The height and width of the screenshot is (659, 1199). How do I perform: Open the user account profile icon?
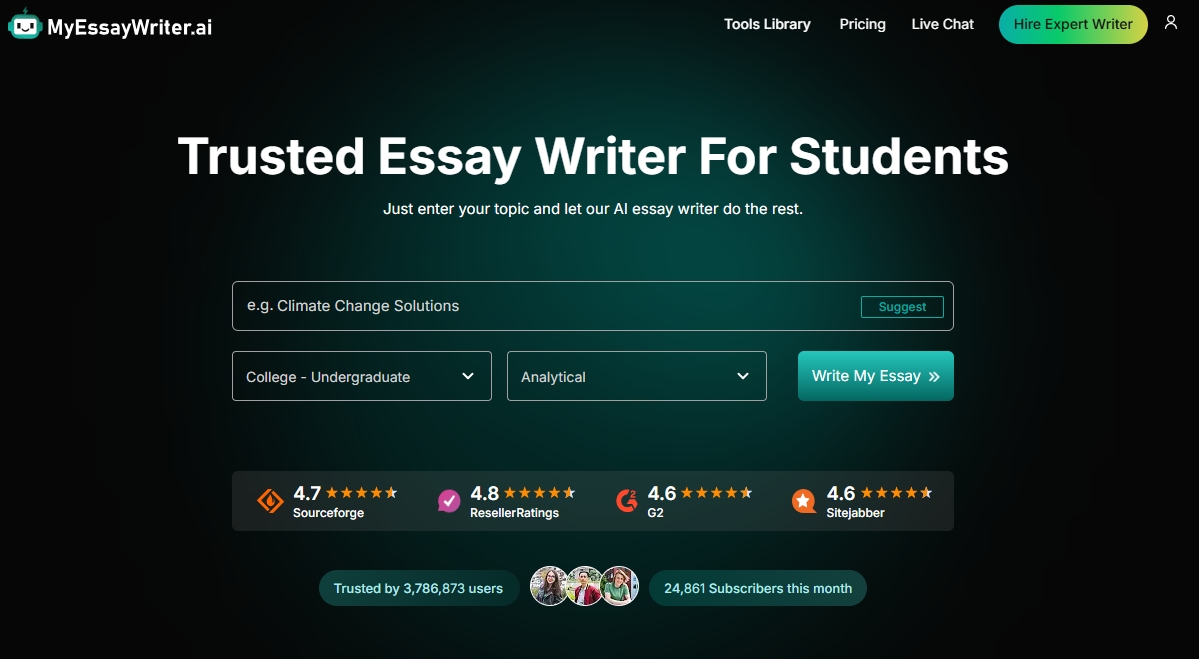tap(1171, 23)
